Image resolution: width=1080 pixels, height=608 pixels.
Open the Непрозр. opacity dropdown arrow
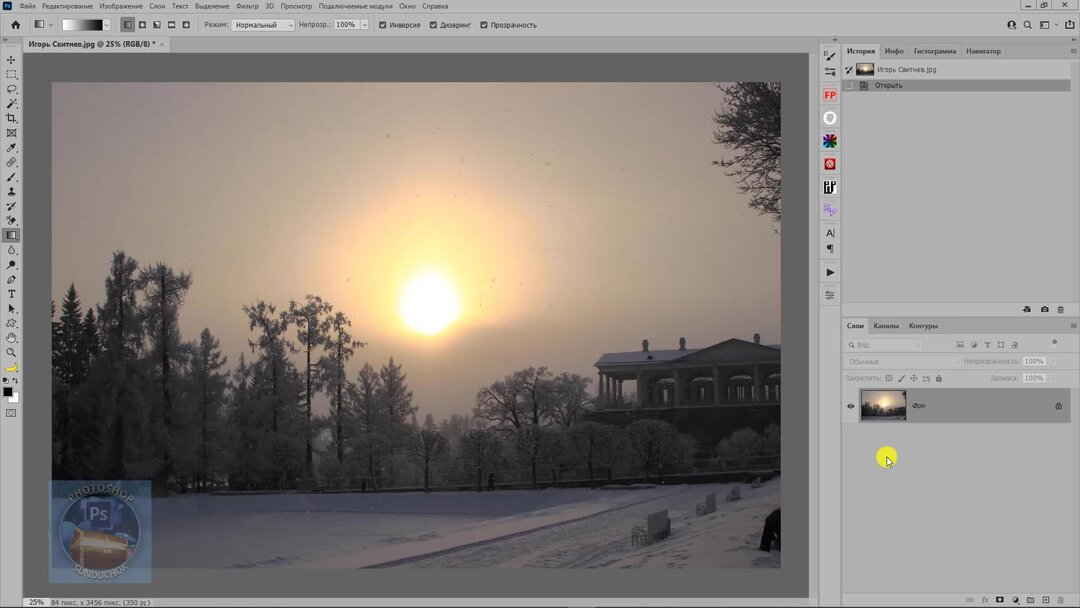click(364, 25)
